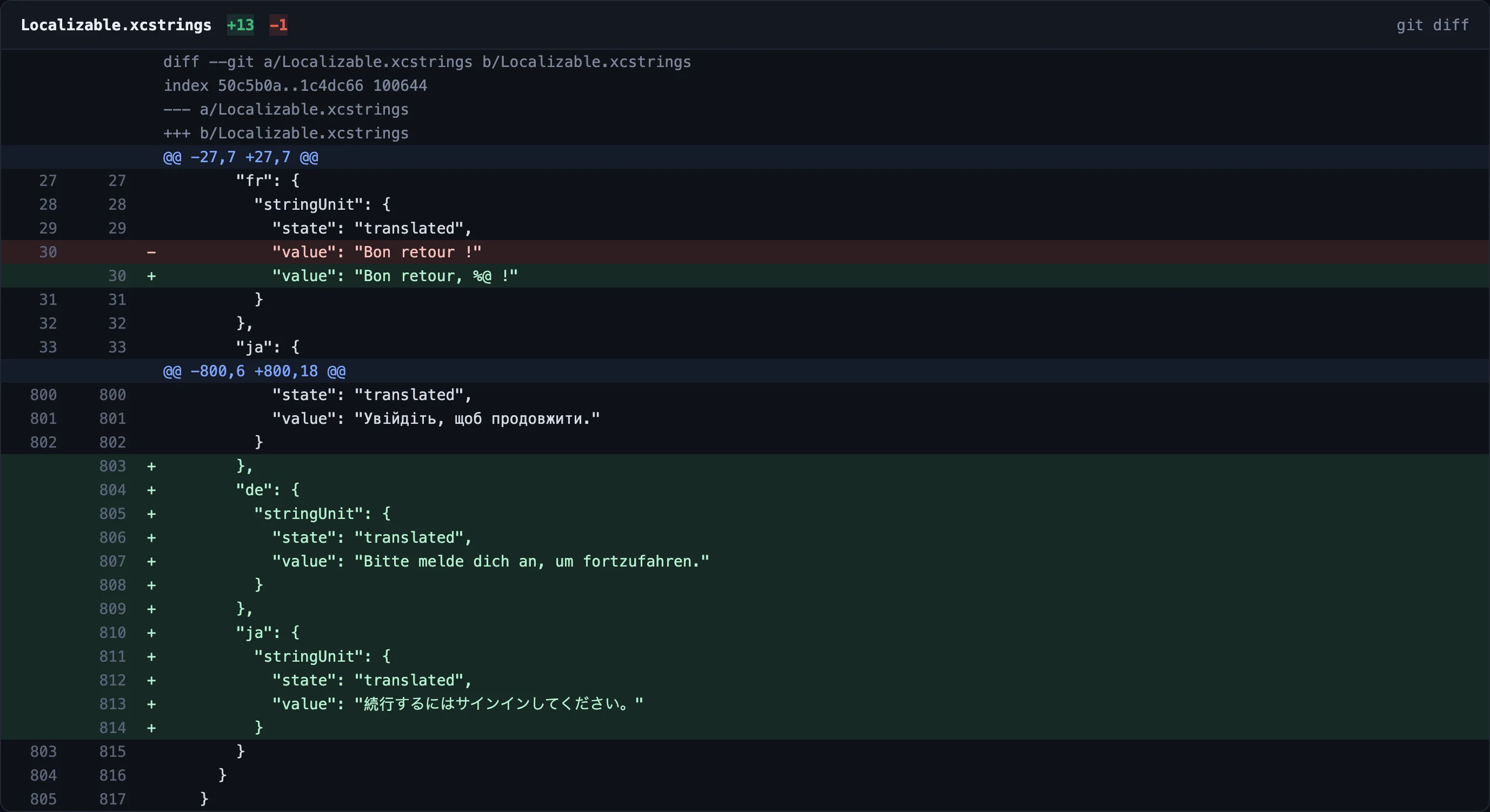Image resolution: width=1490 pixels, height=812 pixels.
Task: Click the added '"ja": {' line at 810
Action: (x=745, y=633)
